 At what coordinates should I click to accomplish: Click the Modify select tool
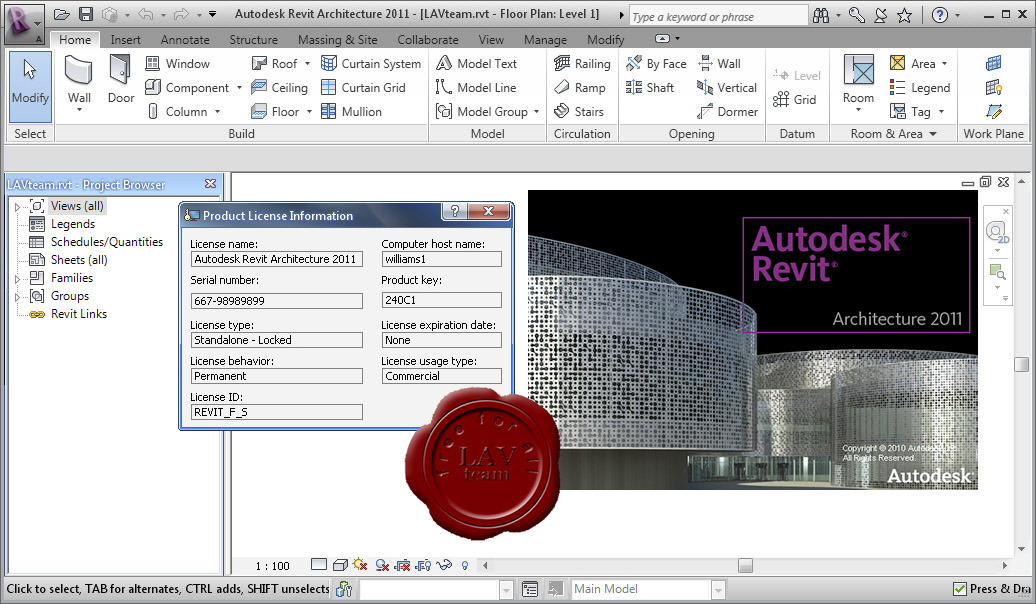[x=30, y=85]
